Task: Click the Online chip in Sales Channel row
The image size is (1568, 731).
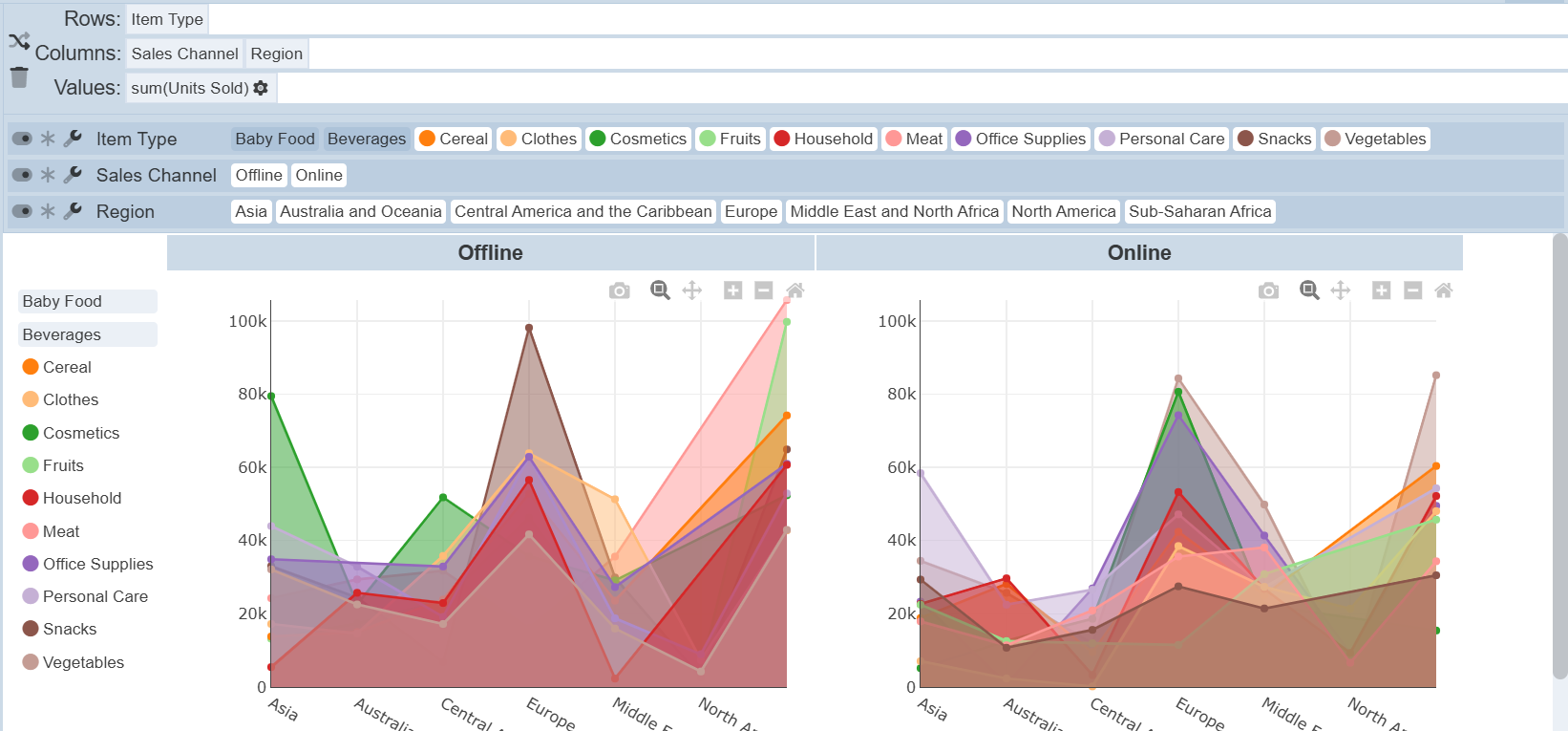Action: [319, 175]
